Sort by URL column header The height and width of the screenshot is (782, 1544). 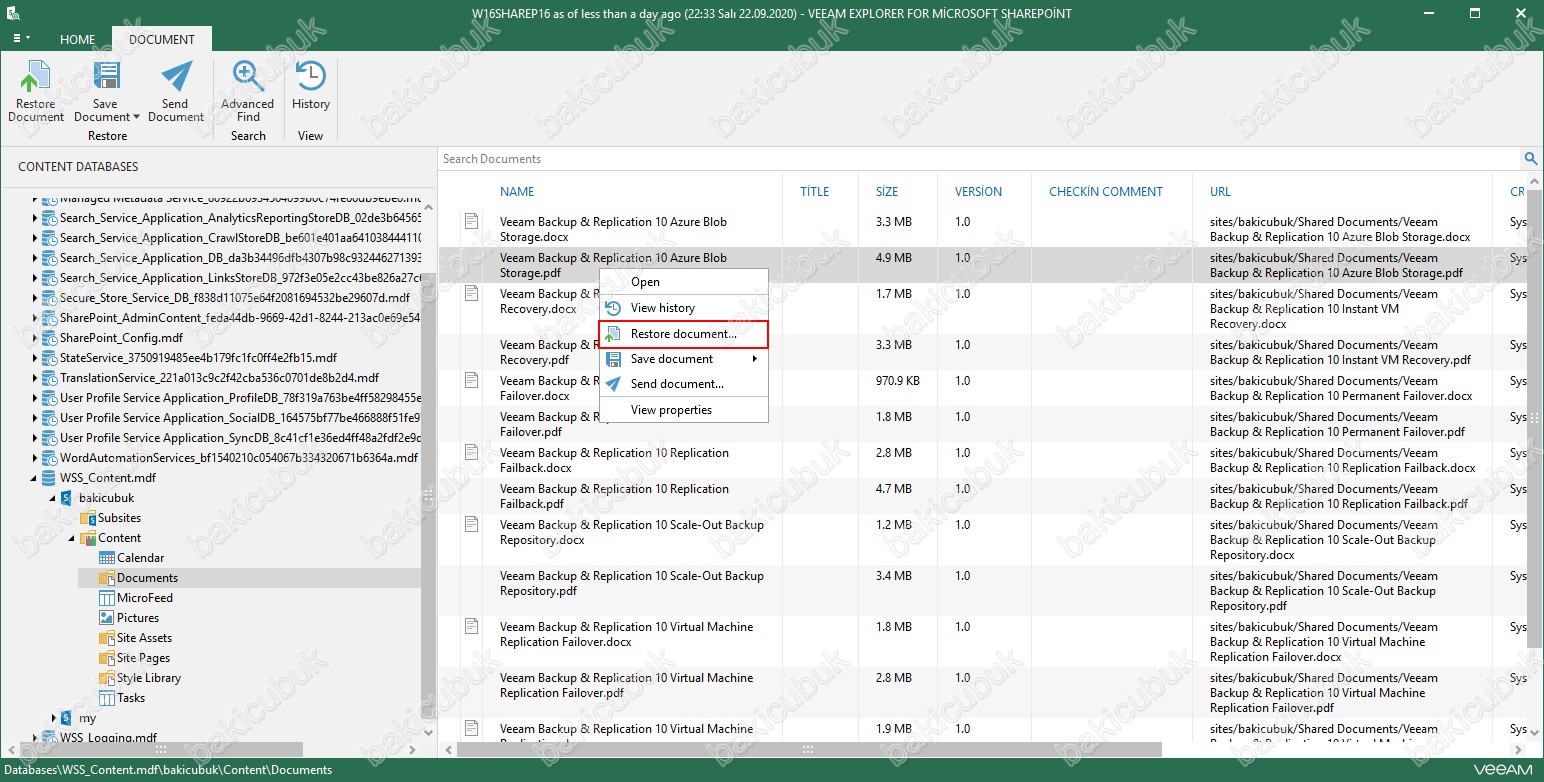(x=1220, y=191)
